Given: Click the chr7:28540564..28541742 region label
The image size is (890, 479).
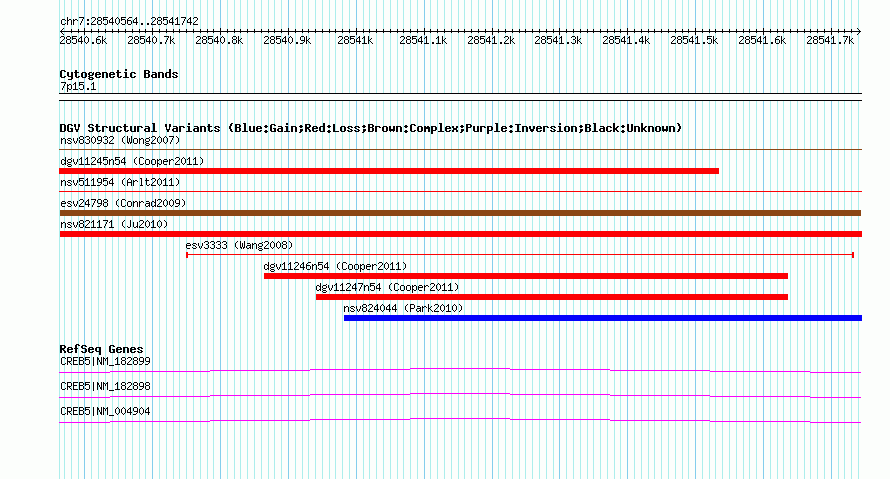Looking at the screenshot, I should pyautogui.click(x=129, y=21).
